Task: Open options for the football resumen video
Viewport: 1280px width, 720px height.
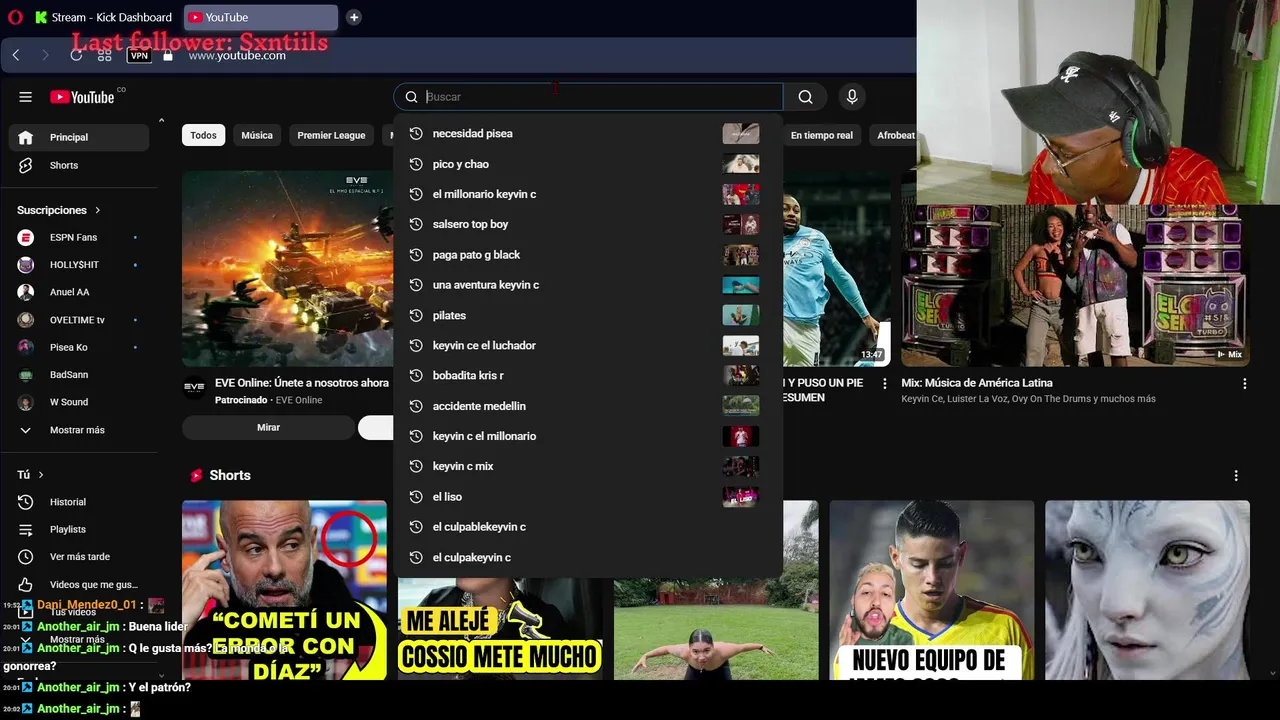Action: pyautogui.click(x=884, y=384)
